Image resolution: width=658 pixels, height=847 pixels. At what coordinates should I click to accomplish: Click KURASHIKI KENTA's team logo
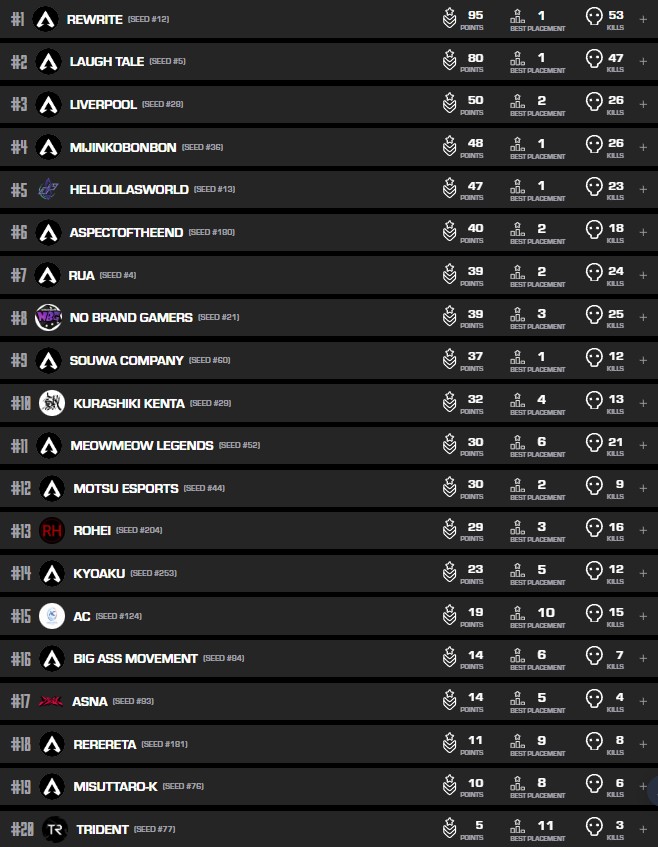[x=52, y=403]
